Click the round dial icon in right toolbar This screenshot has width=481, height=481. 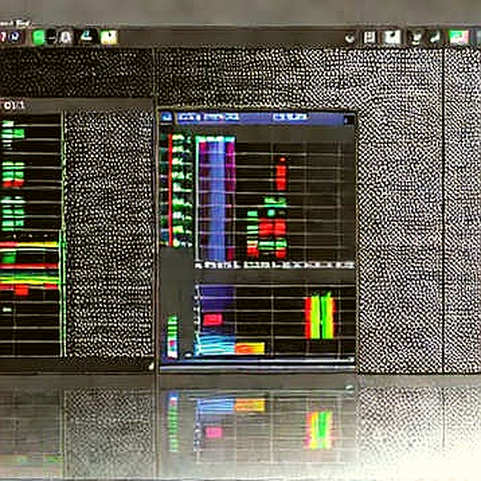(x=350, y=39)
